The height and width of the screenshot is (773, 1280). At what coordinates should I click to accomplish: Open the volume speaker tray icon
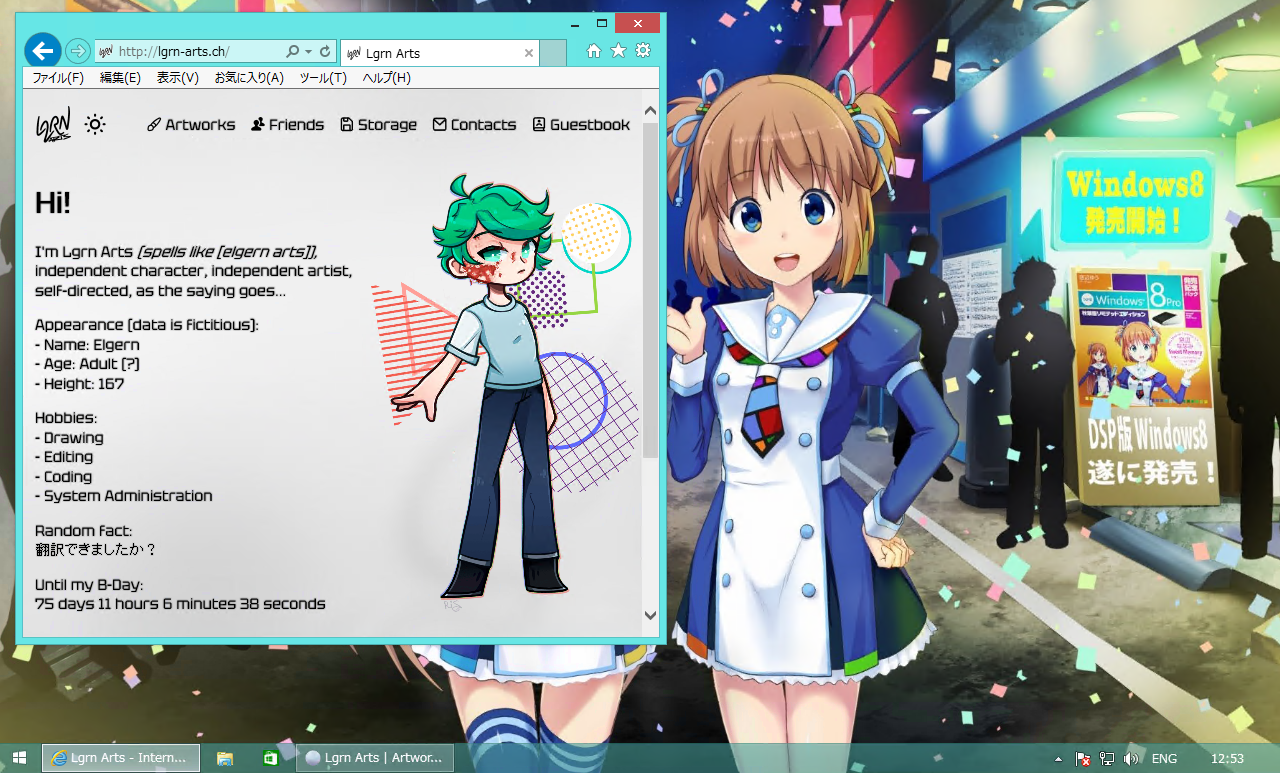click(x=1131, y=759)
